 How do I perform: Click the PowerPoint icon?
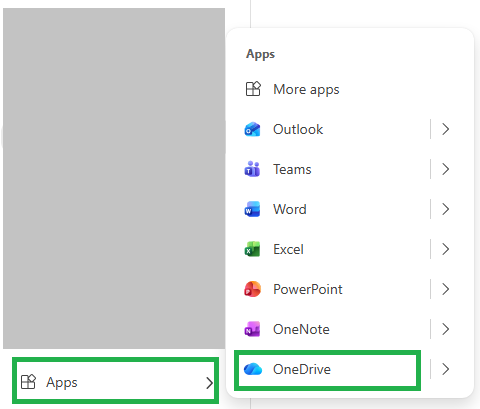(252, 289)
